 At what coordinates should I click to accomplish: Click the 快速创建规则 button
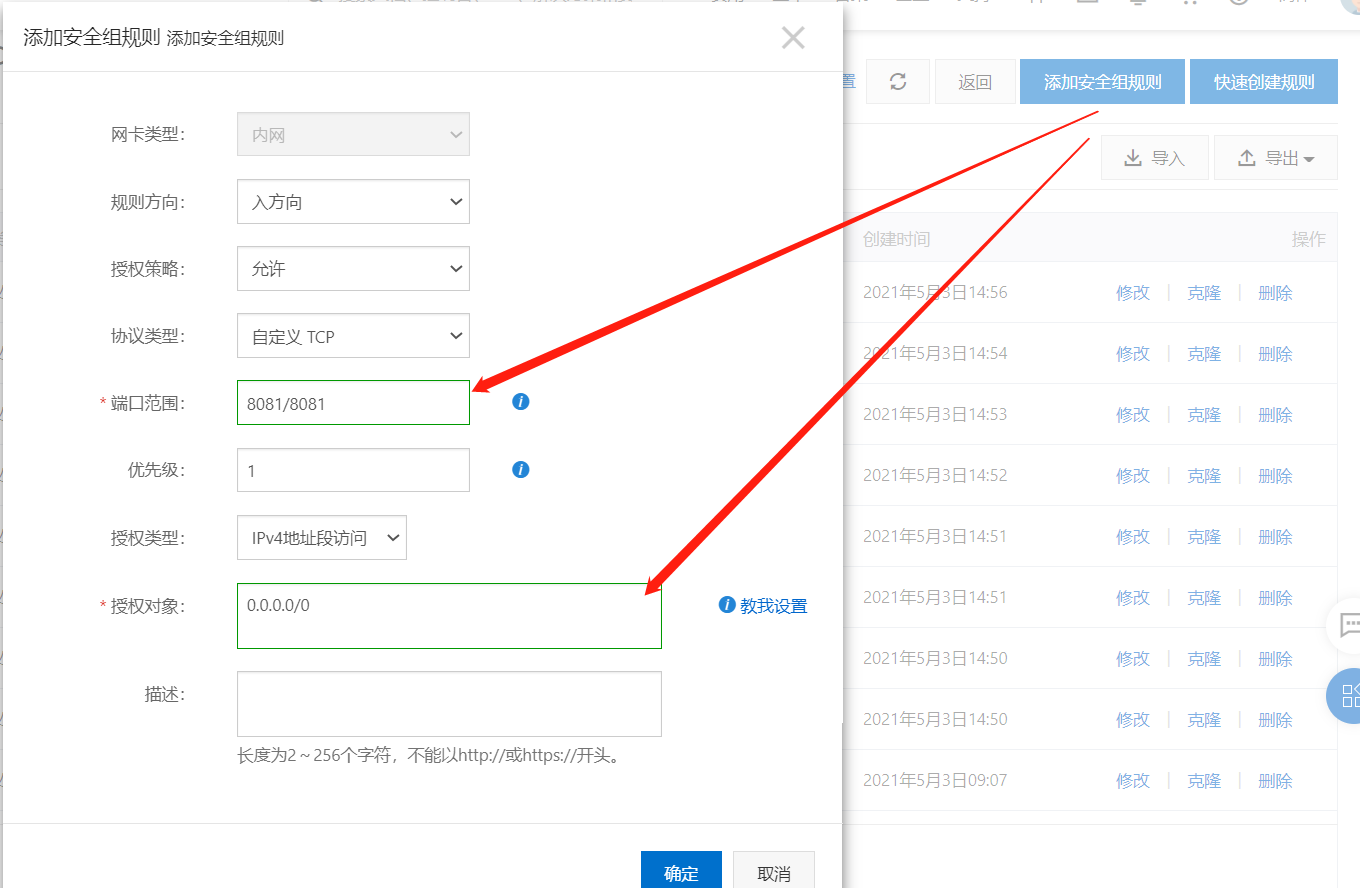click(1264, 82)
